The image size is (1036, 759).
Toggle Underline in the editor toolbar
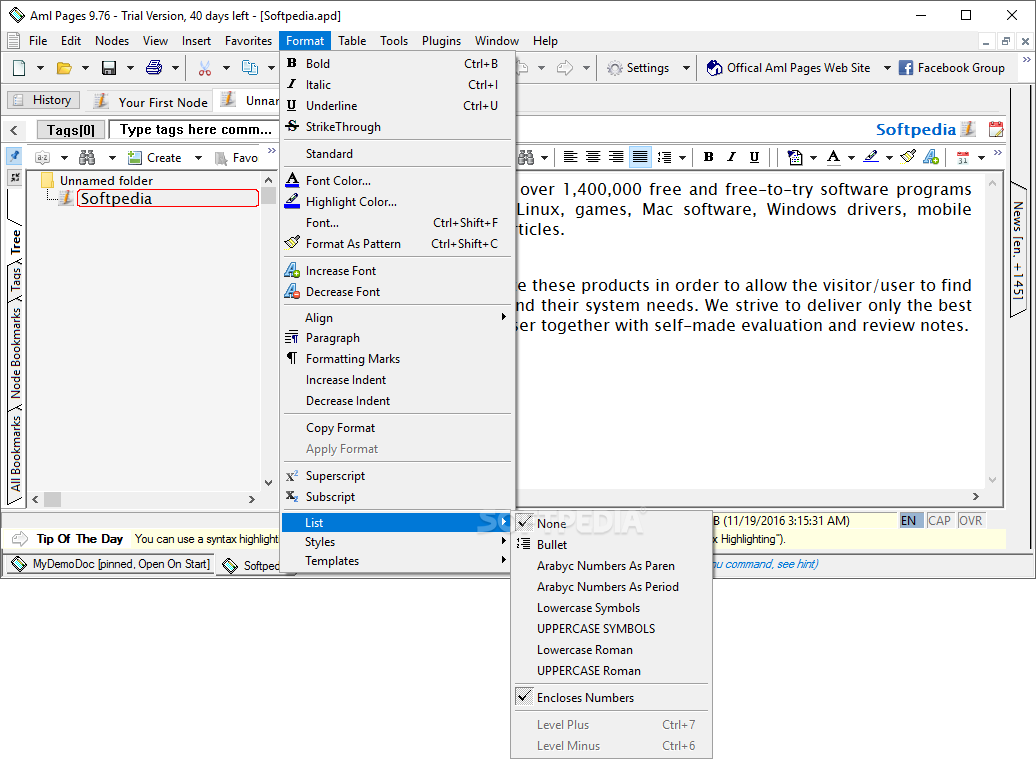coord(754,157)
